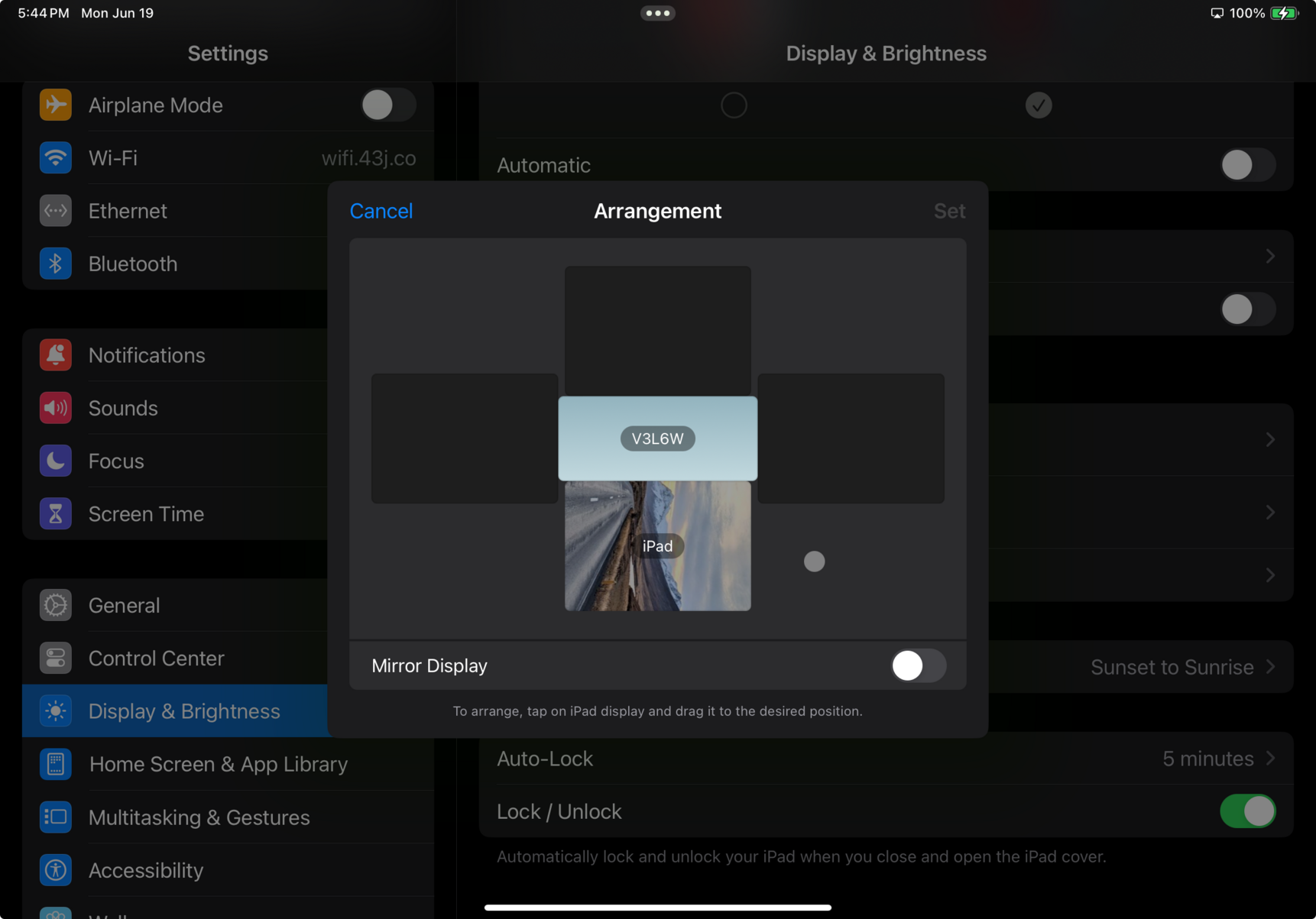1316x919 pixels.
Task: Open Home Screen & App Library settings
Action: coord(218,764)
